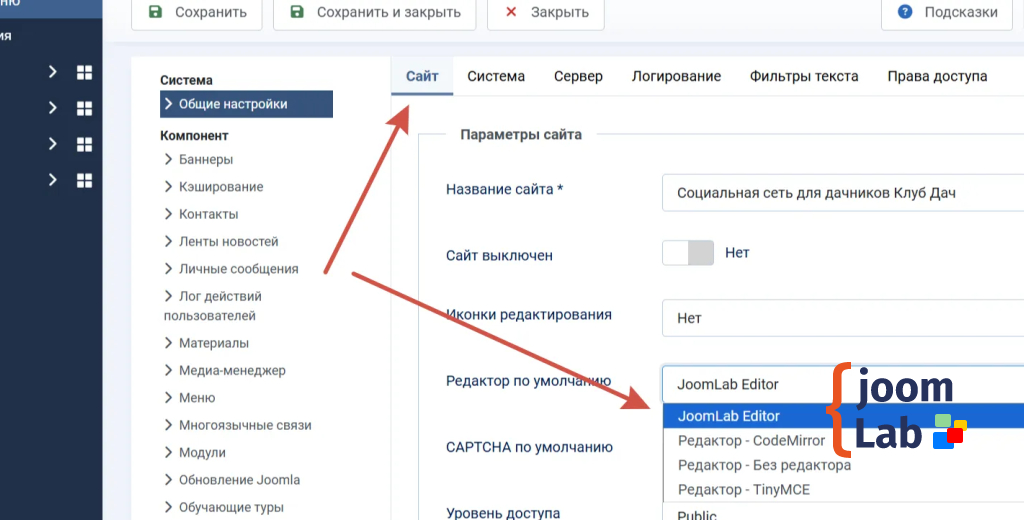Click chevron icon beside Меню

pos(168,398)
